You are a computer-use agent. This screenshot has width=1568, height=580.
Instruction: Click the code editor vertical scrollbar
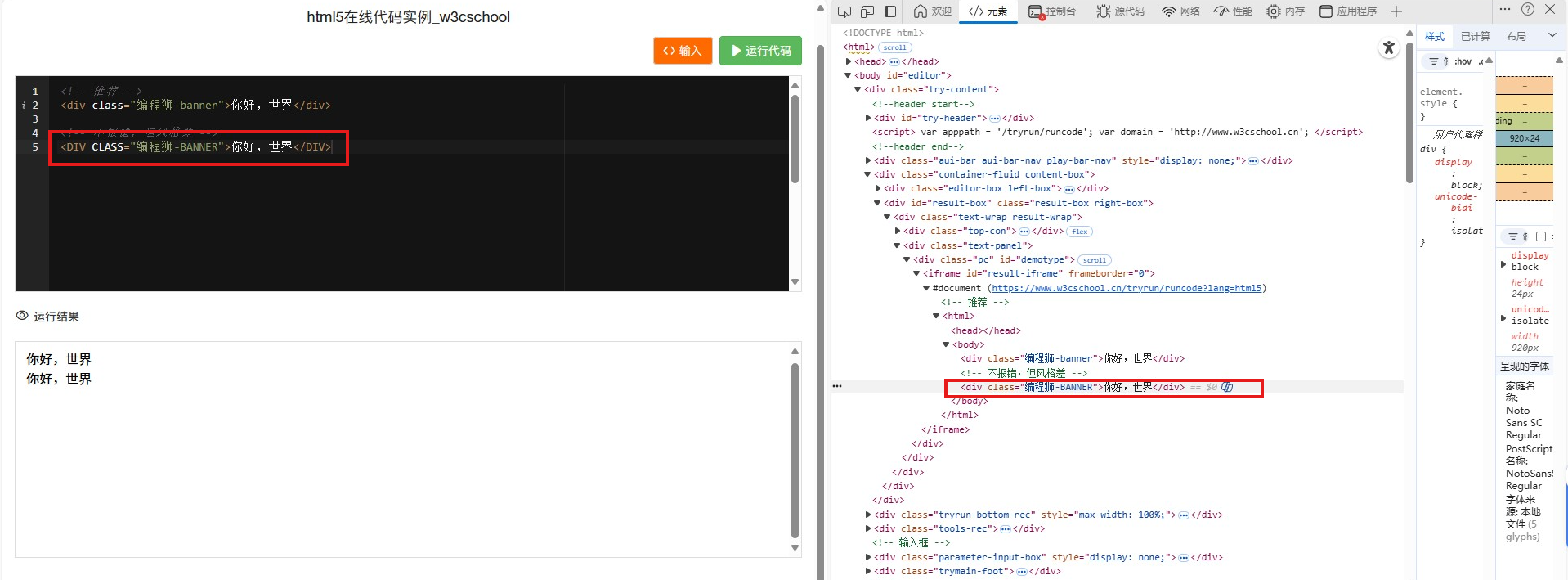pos(795,139)
